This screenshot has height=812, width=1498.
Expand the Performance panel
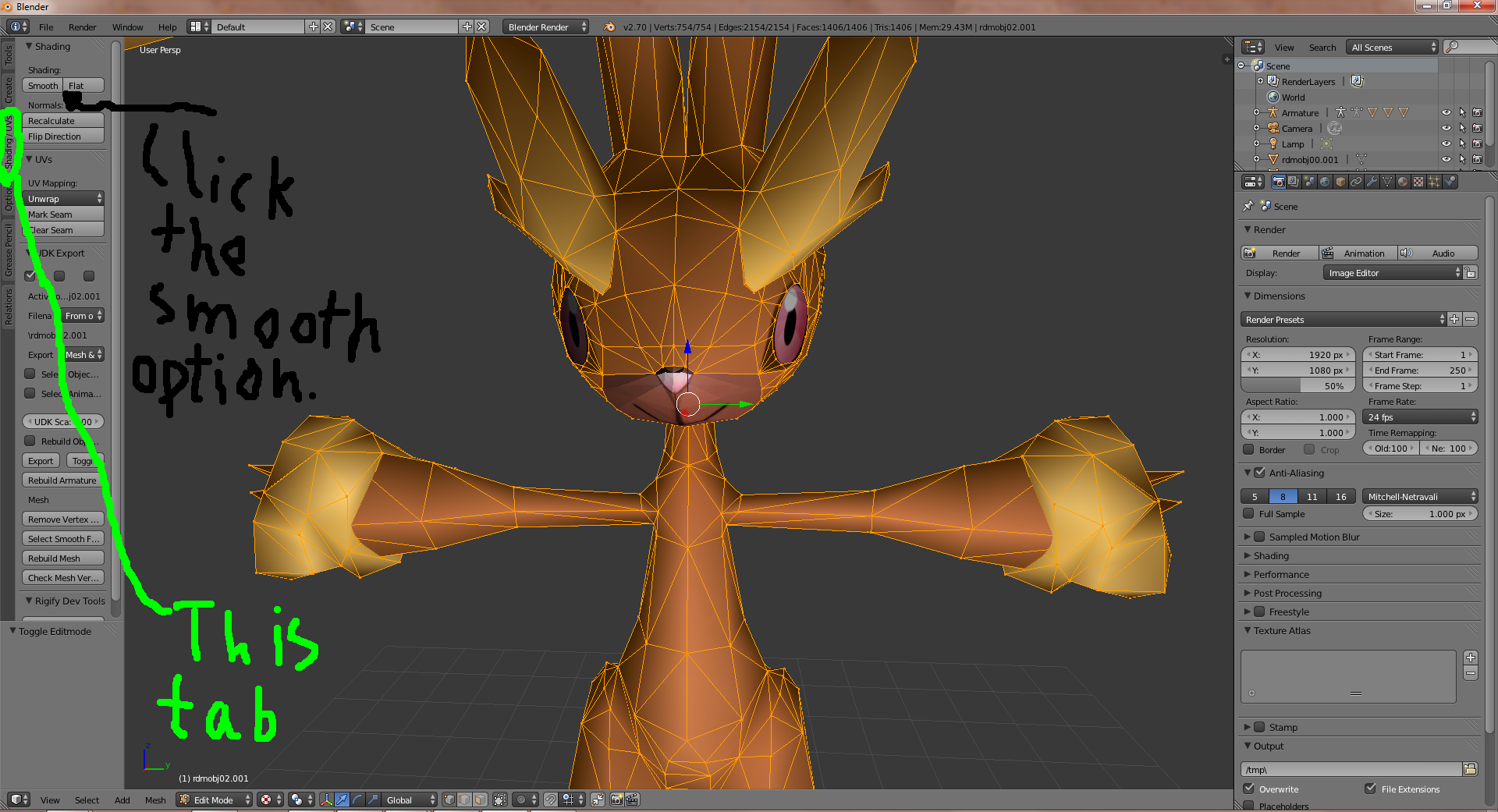[1247, 574]
